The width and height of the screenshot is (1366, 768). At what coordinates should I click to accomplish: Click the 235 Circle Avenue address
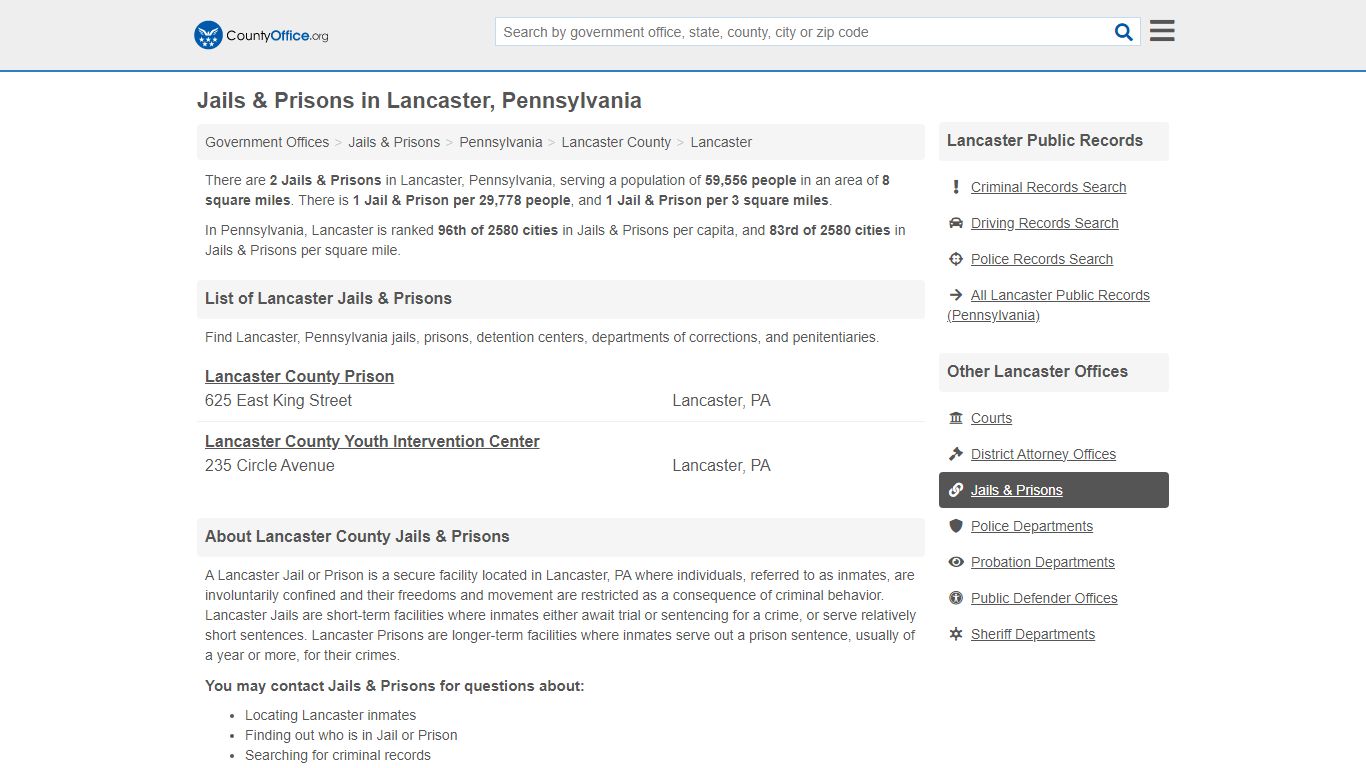(270, 465)
